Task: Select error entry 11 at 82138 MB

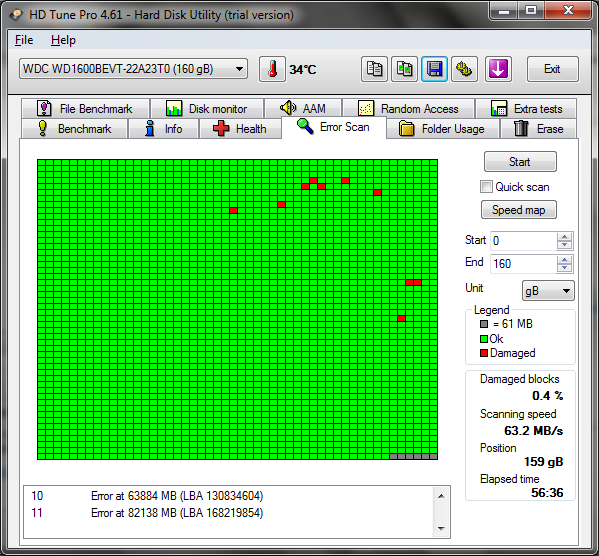Action: [x=147, y=513]
